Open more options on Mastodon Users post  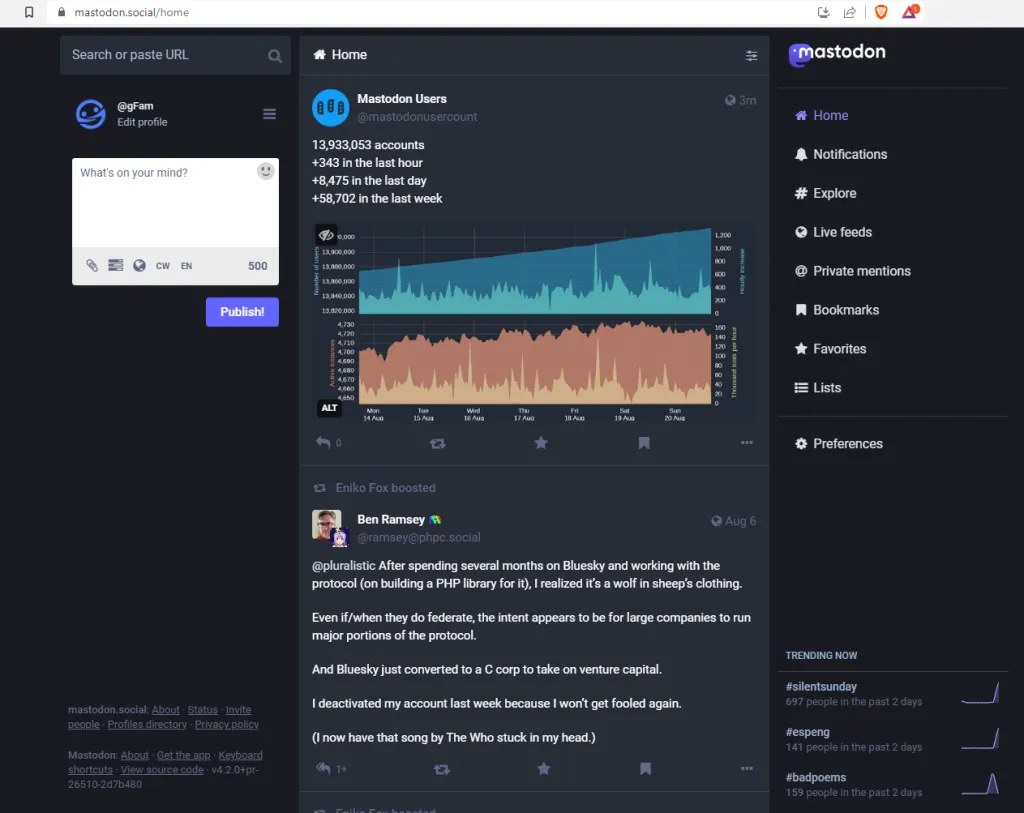747,443
